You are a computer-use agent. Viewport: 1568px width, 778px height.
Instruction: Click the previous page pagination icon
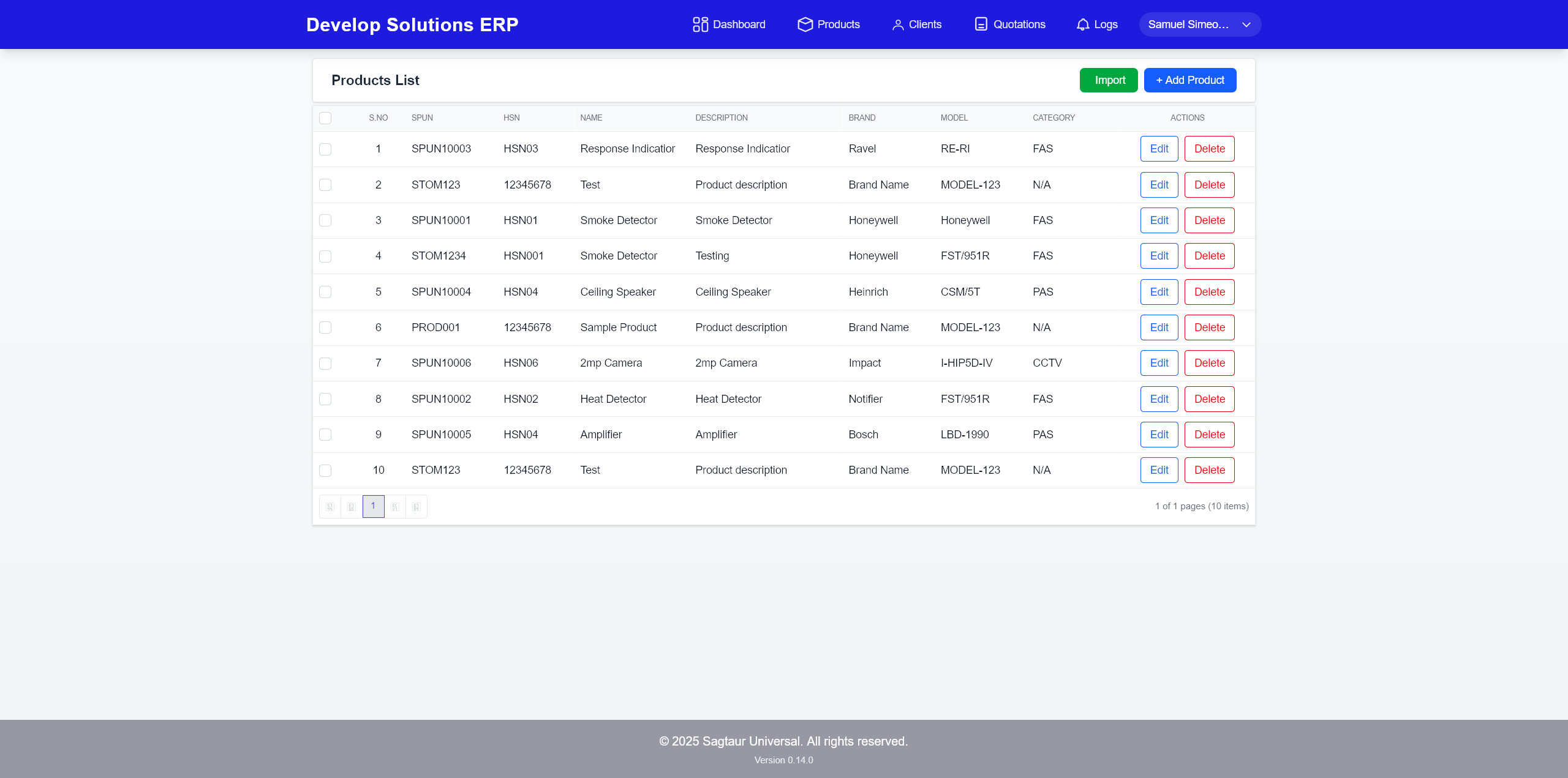click(352, 506)
